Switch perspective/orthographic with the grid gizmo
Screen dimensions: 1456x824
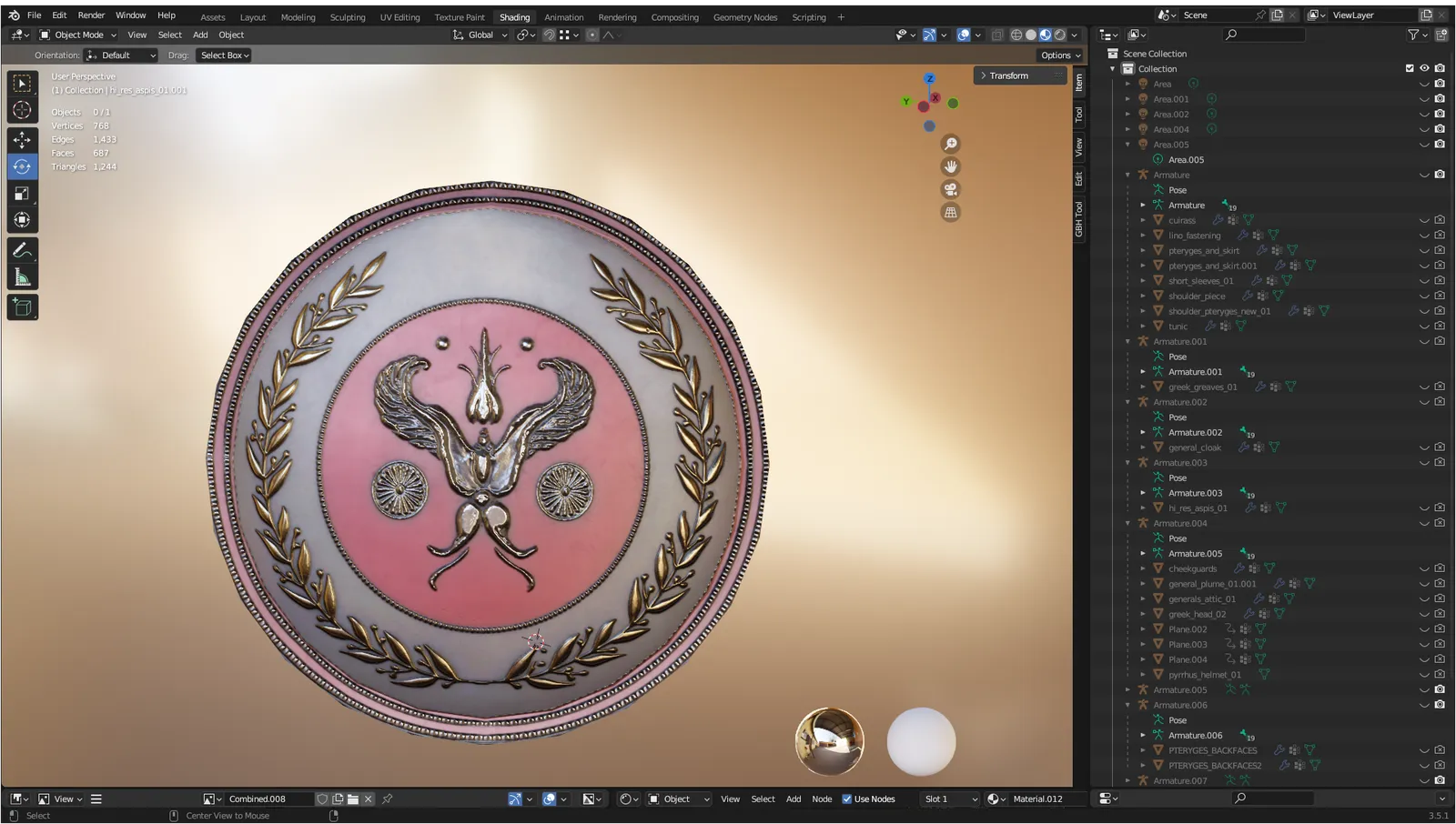(x=950, y=212)
